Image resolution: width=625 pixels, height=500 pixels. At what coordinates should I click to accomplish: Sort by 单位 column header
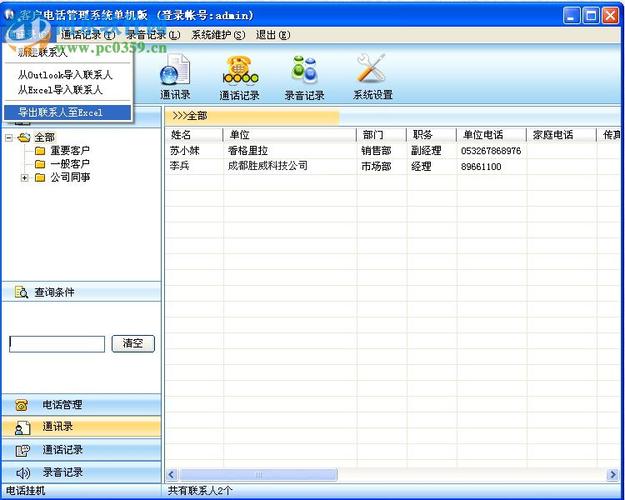(290, 135)
